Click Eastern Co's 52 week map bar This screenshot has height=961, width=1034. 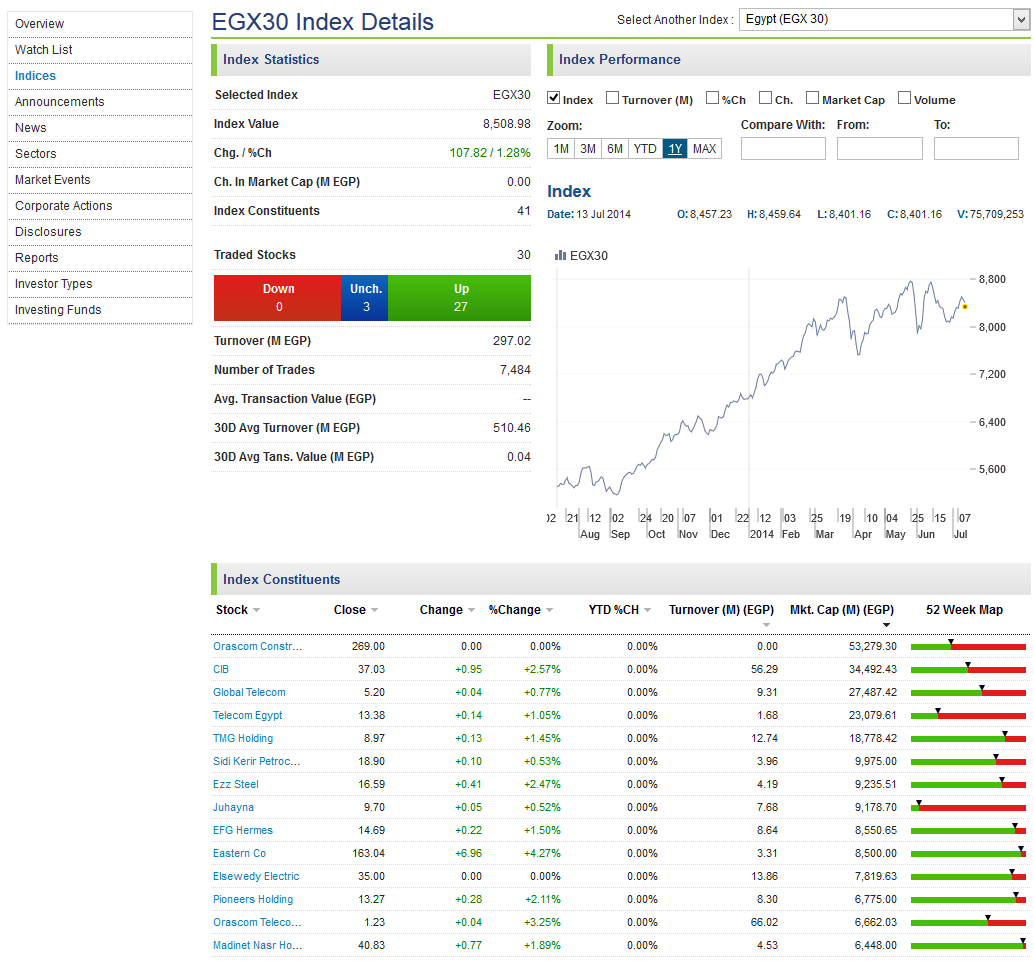click(968, 853)
